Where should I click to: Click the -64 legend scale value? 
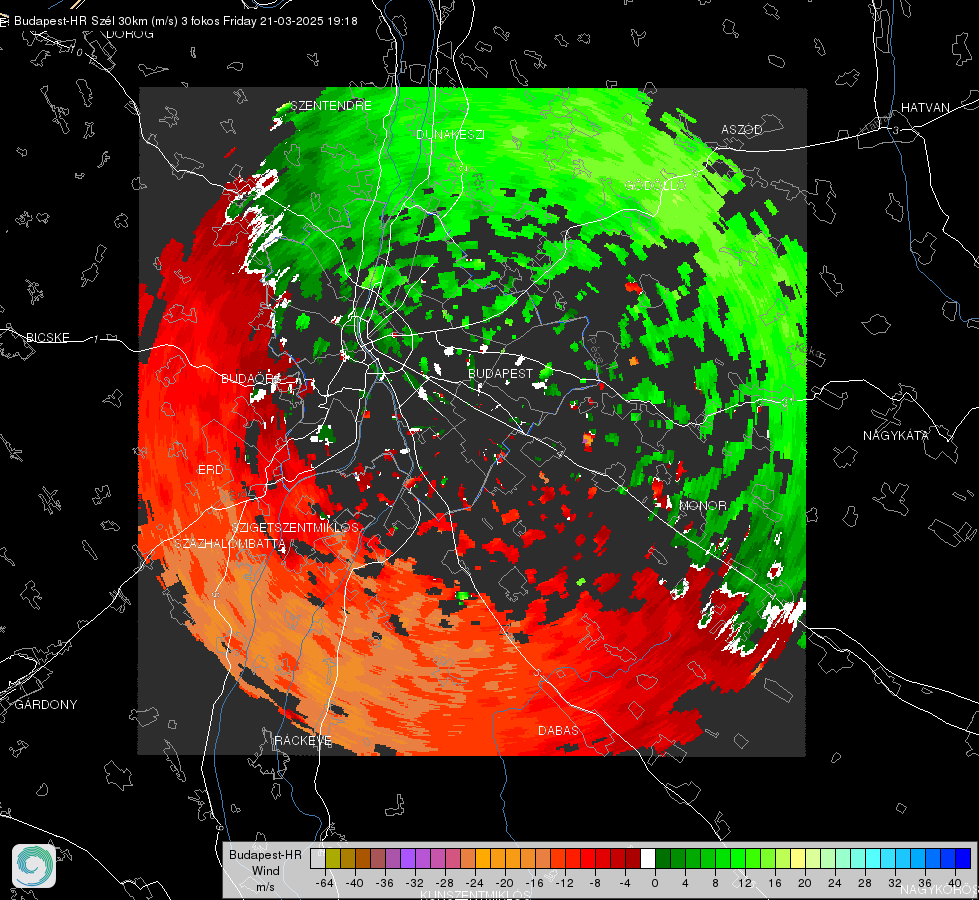(325, 883)
